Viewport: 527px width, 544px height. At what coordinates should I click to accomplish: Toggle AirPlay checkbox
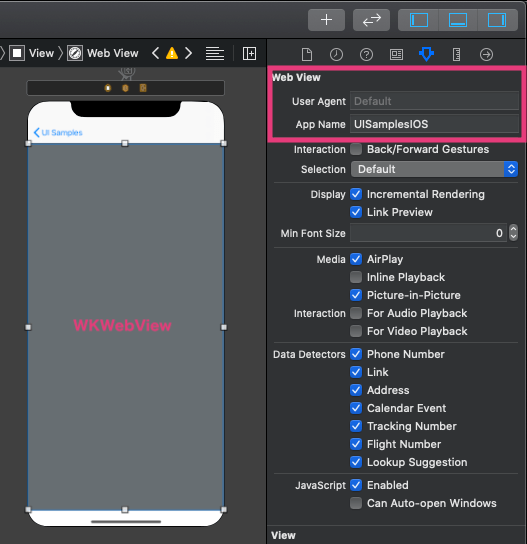356,259
